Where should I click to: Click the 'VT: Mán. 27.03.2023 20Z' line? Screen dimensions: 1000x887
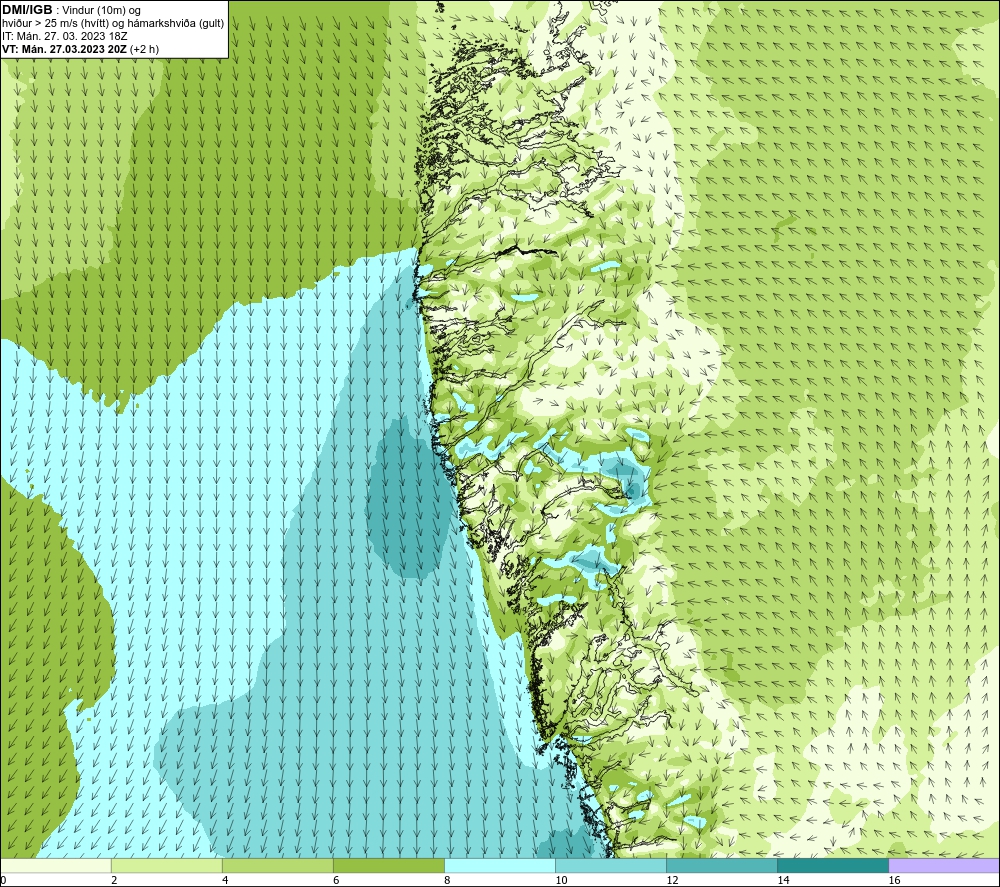coord(80,49)
